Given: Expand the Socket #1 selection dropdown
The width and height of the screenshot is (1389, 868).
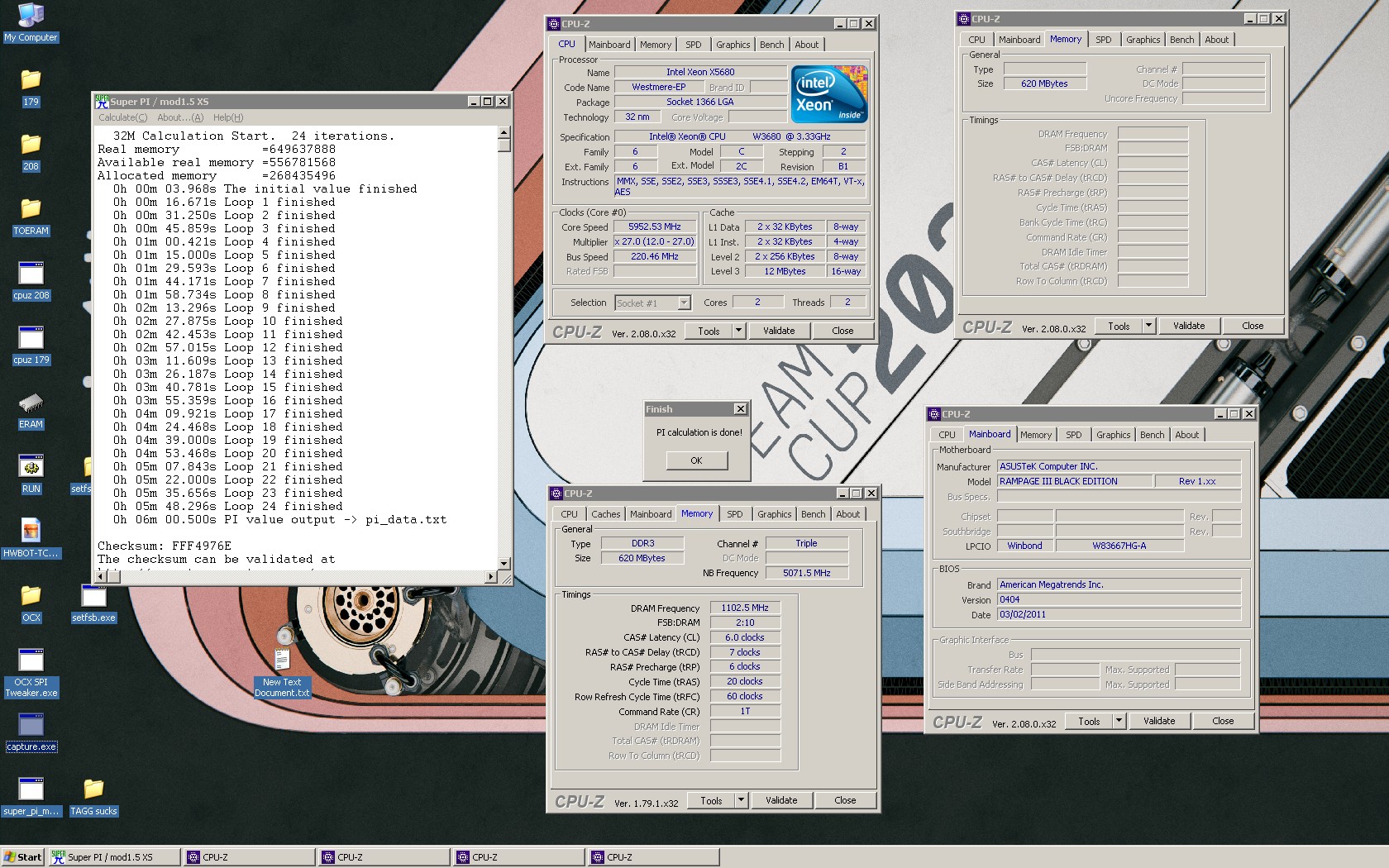Looking at the screenshot, I should (684, 303).
